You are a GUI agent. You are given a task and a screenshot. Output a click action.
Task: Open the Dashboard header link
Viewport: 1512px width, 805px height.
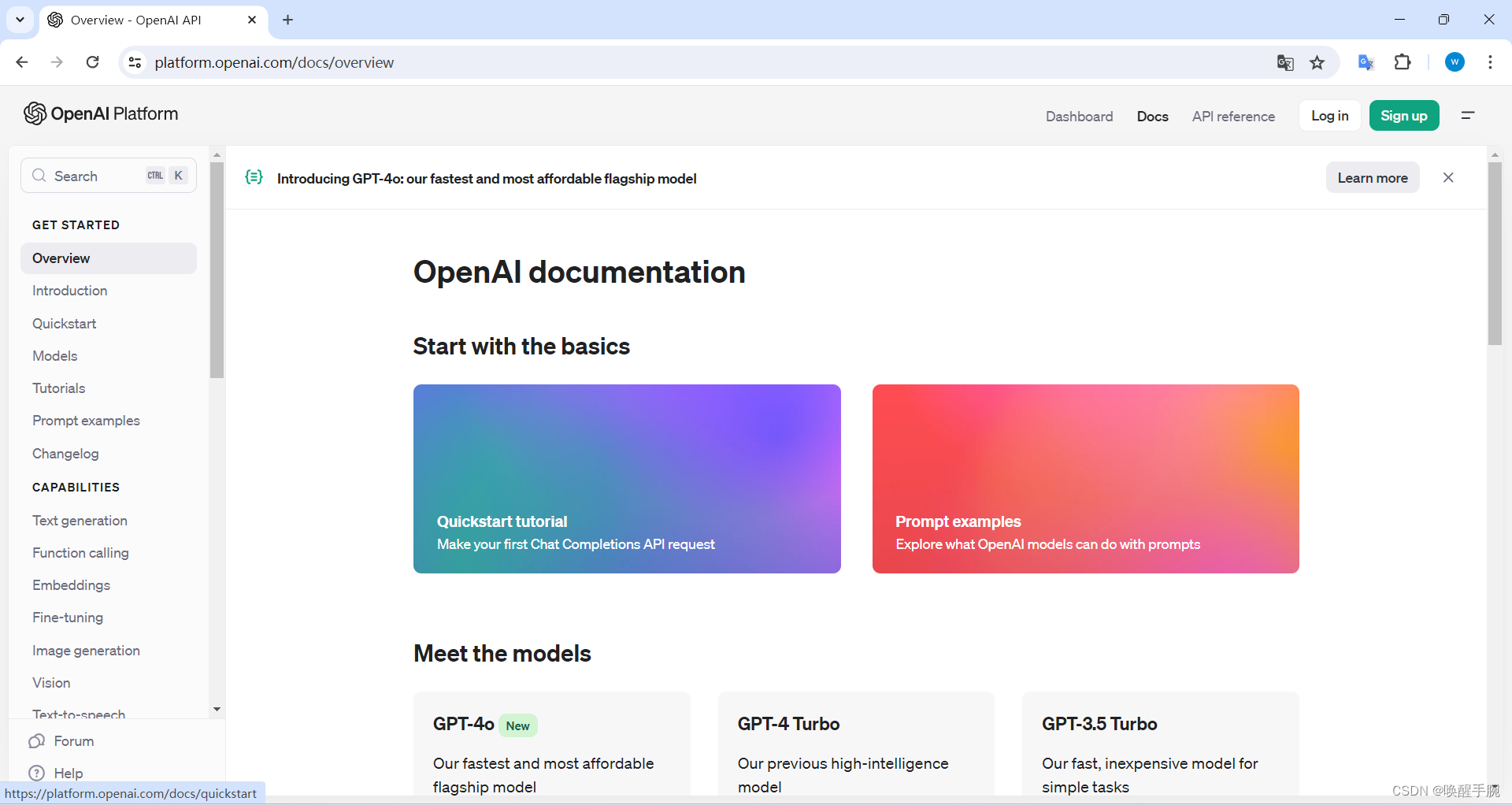1079,117
